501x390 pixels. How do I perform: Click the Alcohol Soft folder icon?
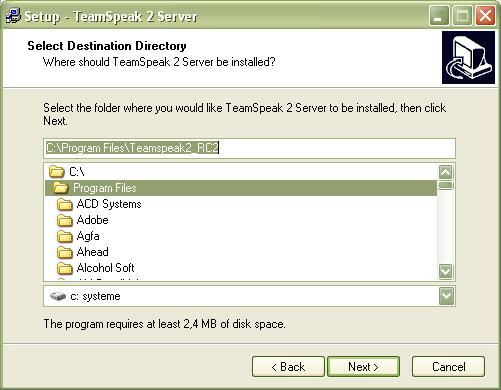tap(65, 268)
